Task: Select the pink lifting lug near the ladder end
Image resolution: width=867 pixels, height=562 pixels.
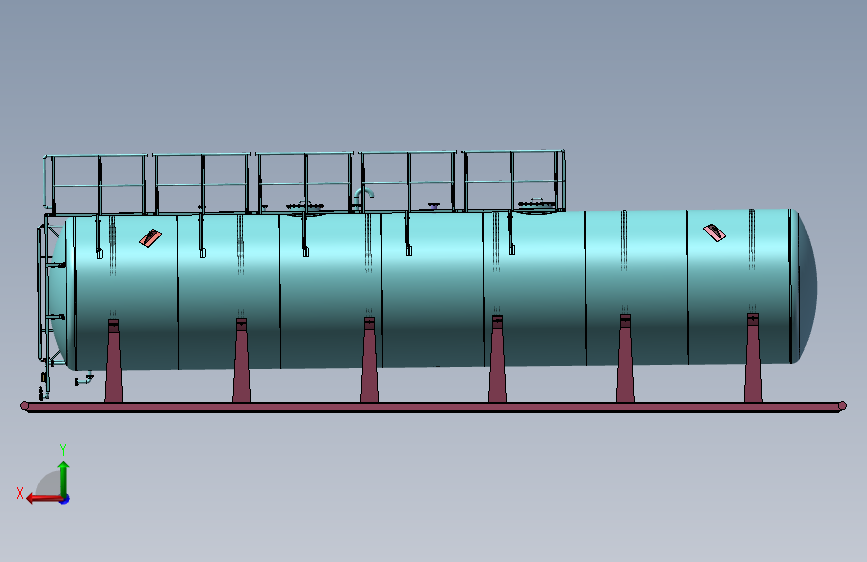Action: 150,238
